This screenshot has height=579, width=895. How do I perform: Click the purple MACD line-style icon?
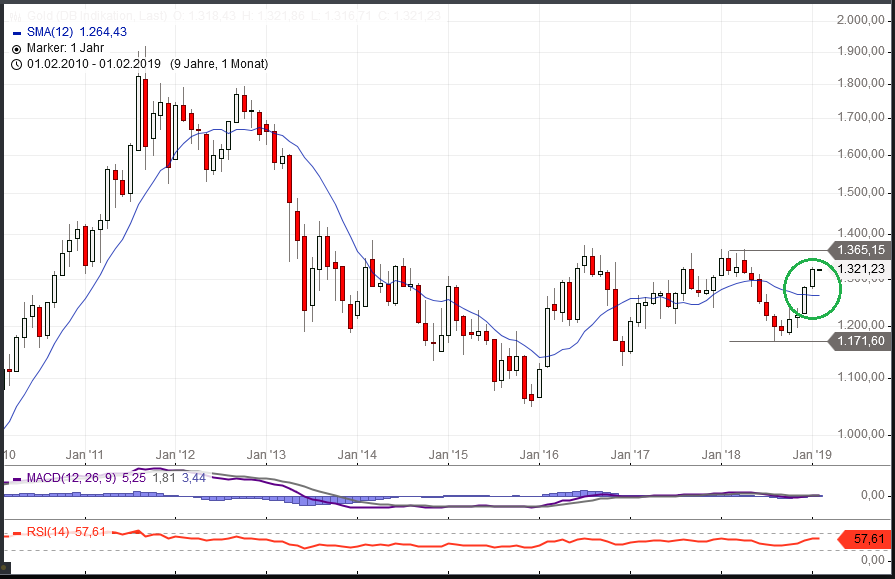(x=17, y=479)
